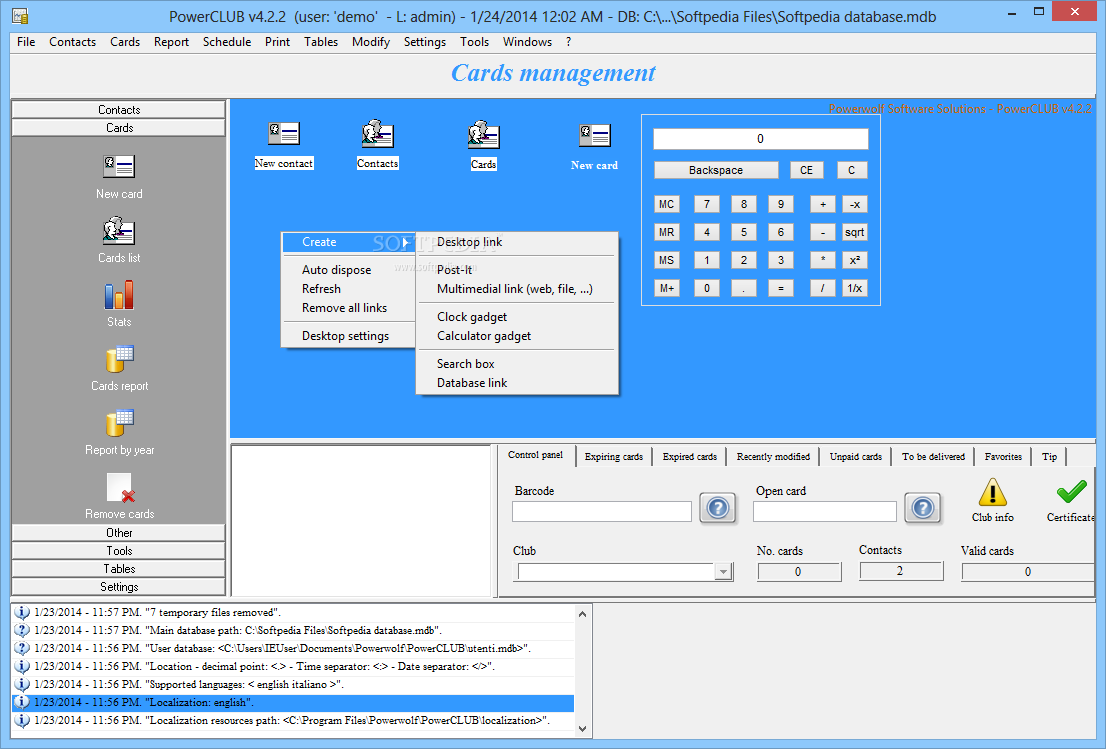Expand the Contacts sidebar section
The image size is (1106, 749).
pos(118,109)
